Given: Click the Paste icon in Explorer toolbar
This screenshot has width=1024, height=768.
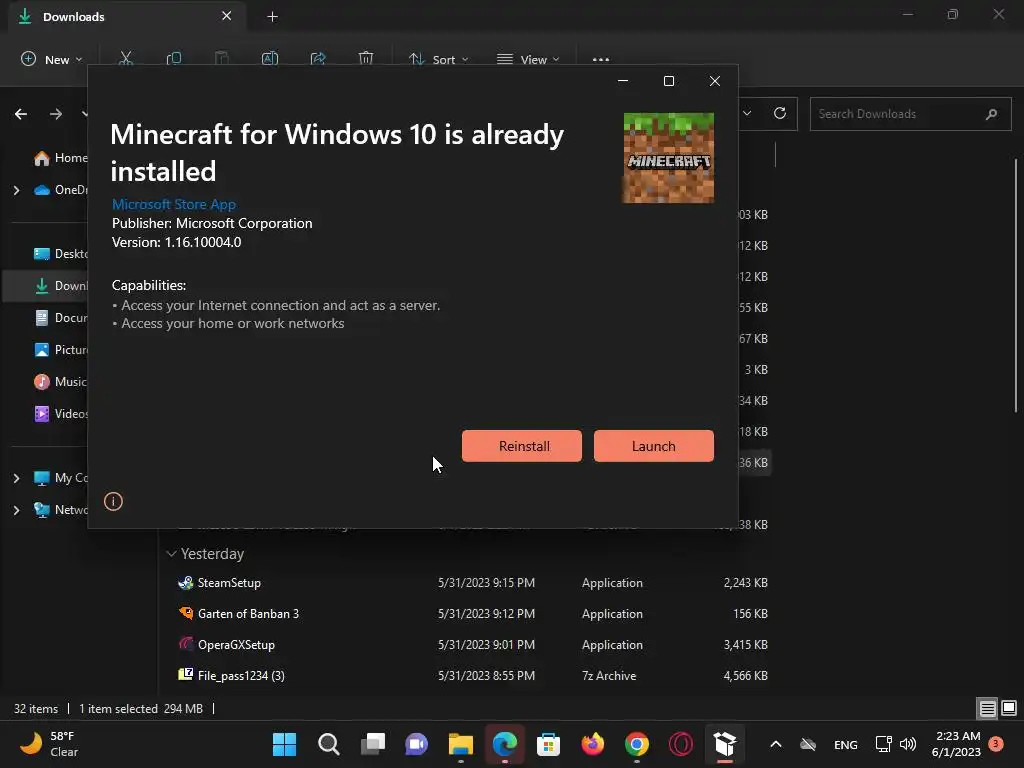Looking at the screenshot, I should (222, 59).
